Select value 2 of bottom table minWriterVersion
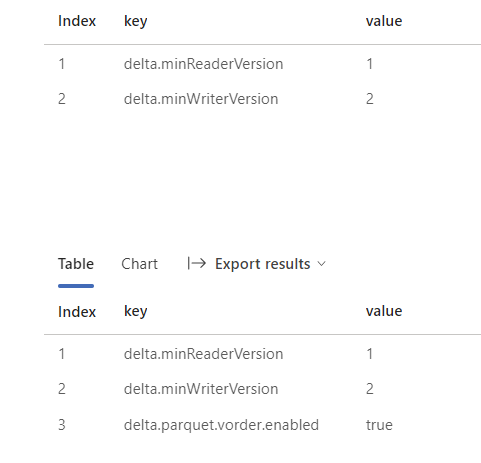Screen dimensions: 481x463 point(370,389)
